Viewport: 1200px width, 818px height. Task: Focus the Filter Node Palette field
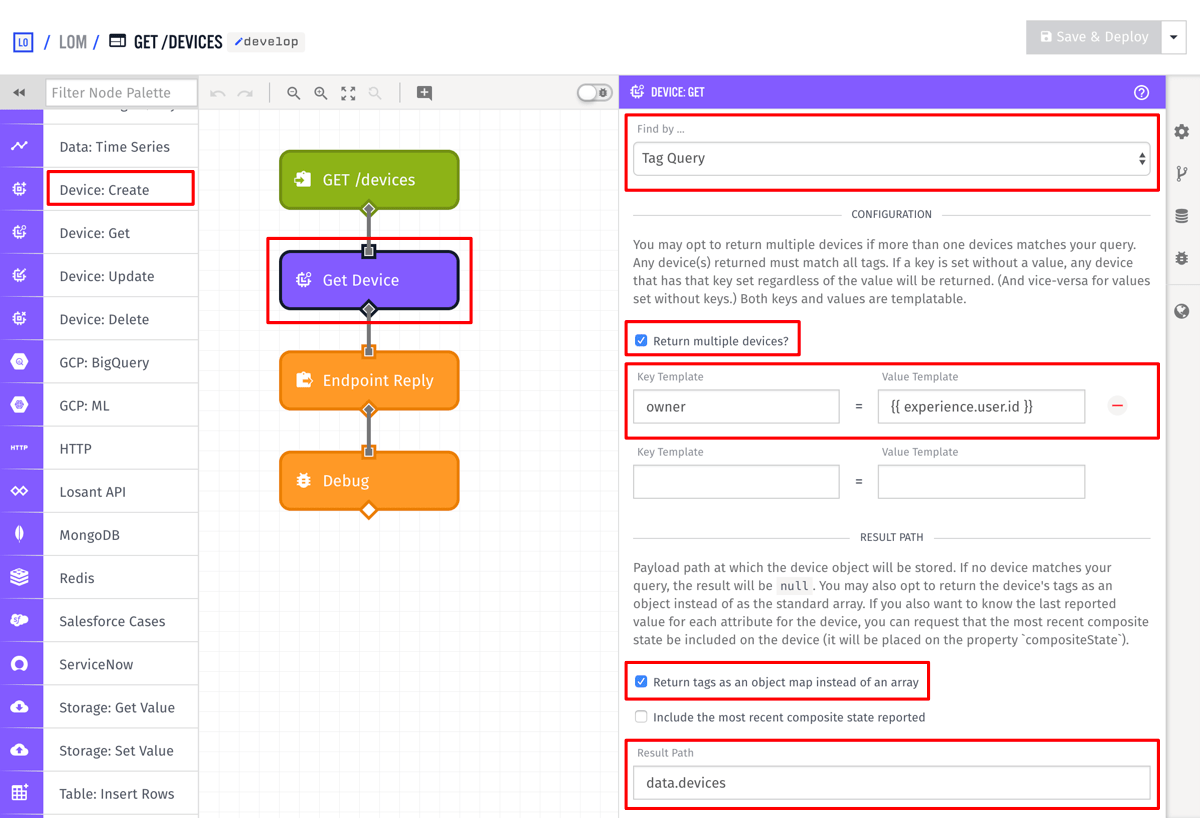coord(121,93)
